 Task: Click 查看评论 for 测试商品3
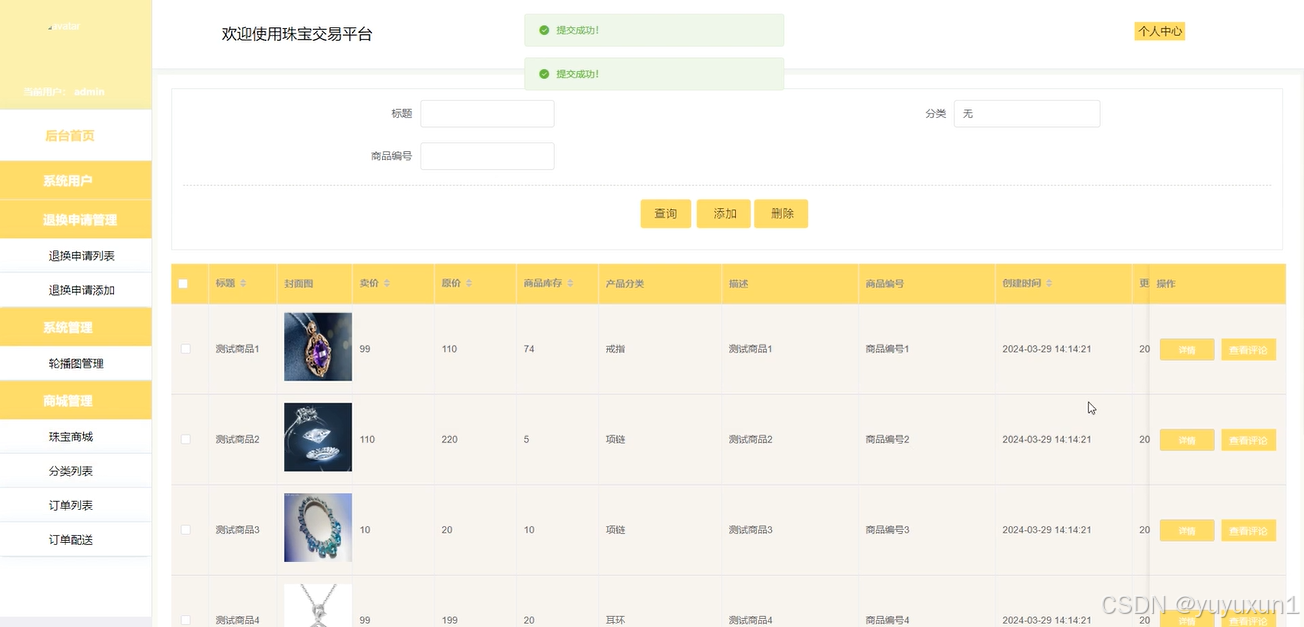click(1248, 531)
